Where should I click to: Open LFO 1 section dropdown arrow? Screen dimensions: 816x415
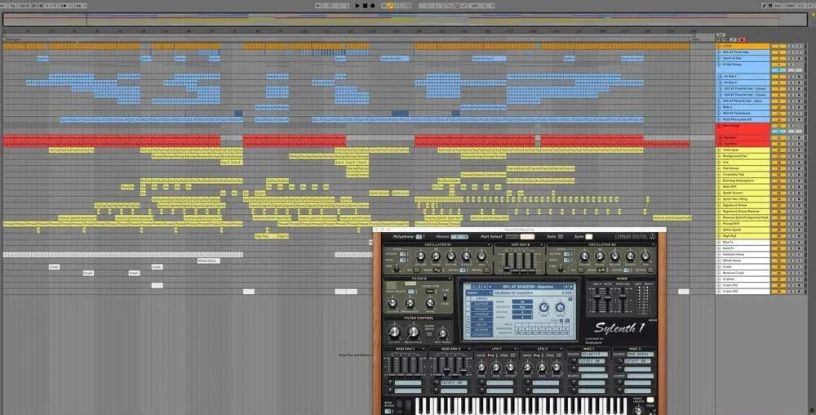coord(514,349)
